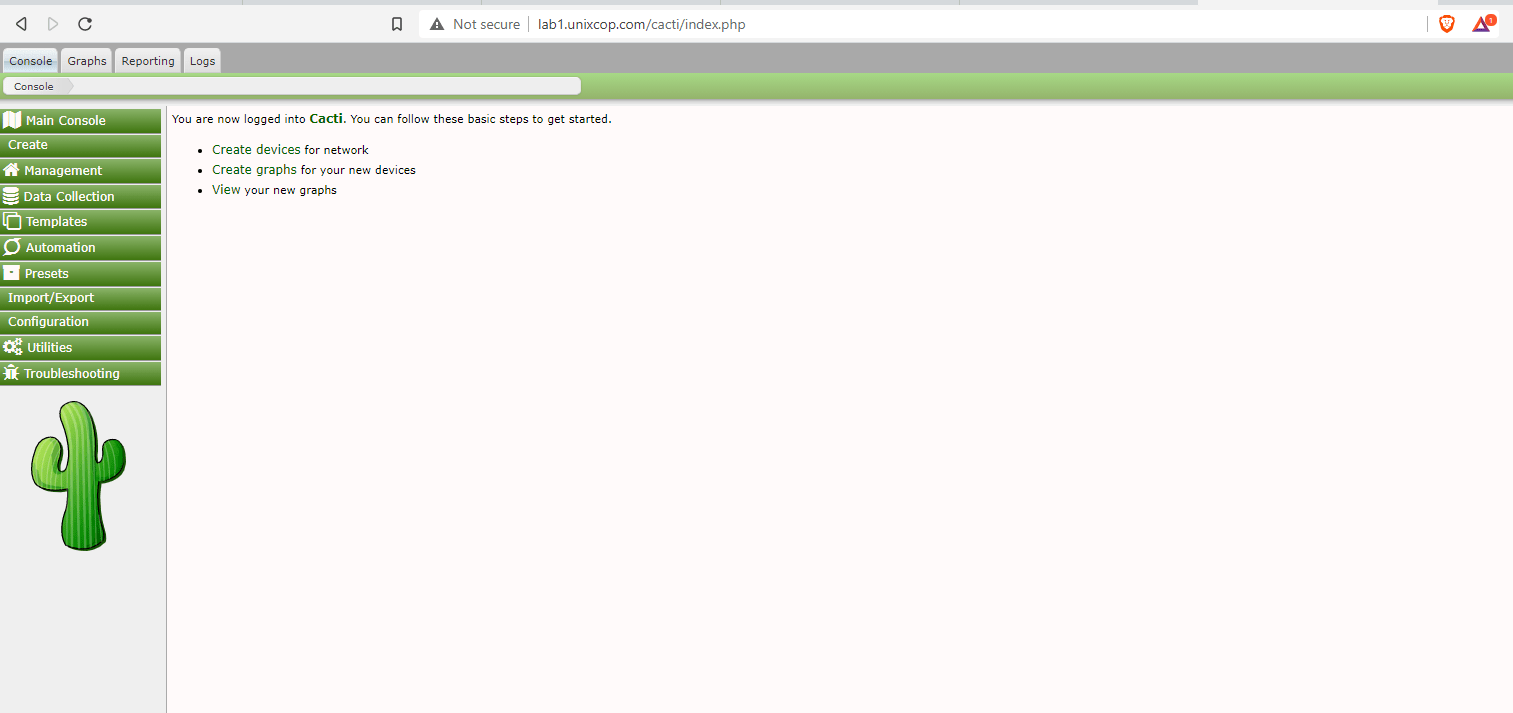
Task: Follow the Create devices link
Action: click(256, 149)
